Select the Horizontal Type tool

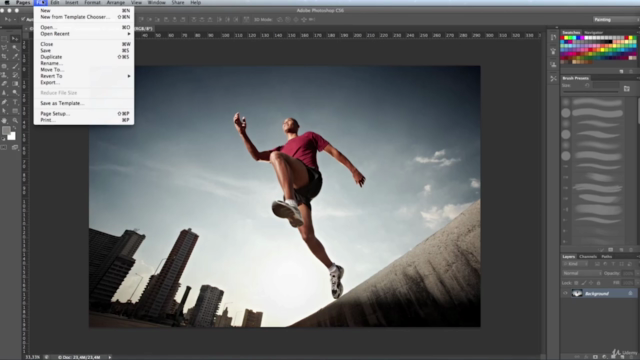point(15,102)
